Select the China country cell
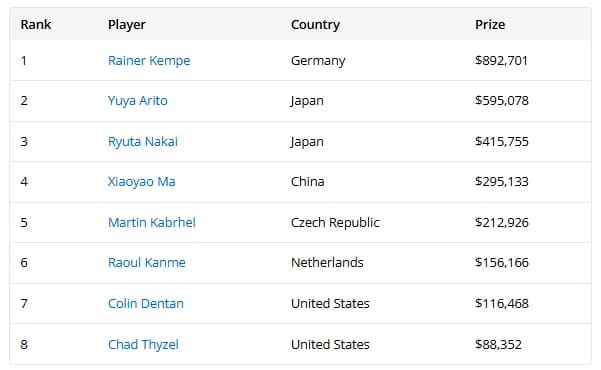This screenshot has height=370, width=601. coord(308,182)
